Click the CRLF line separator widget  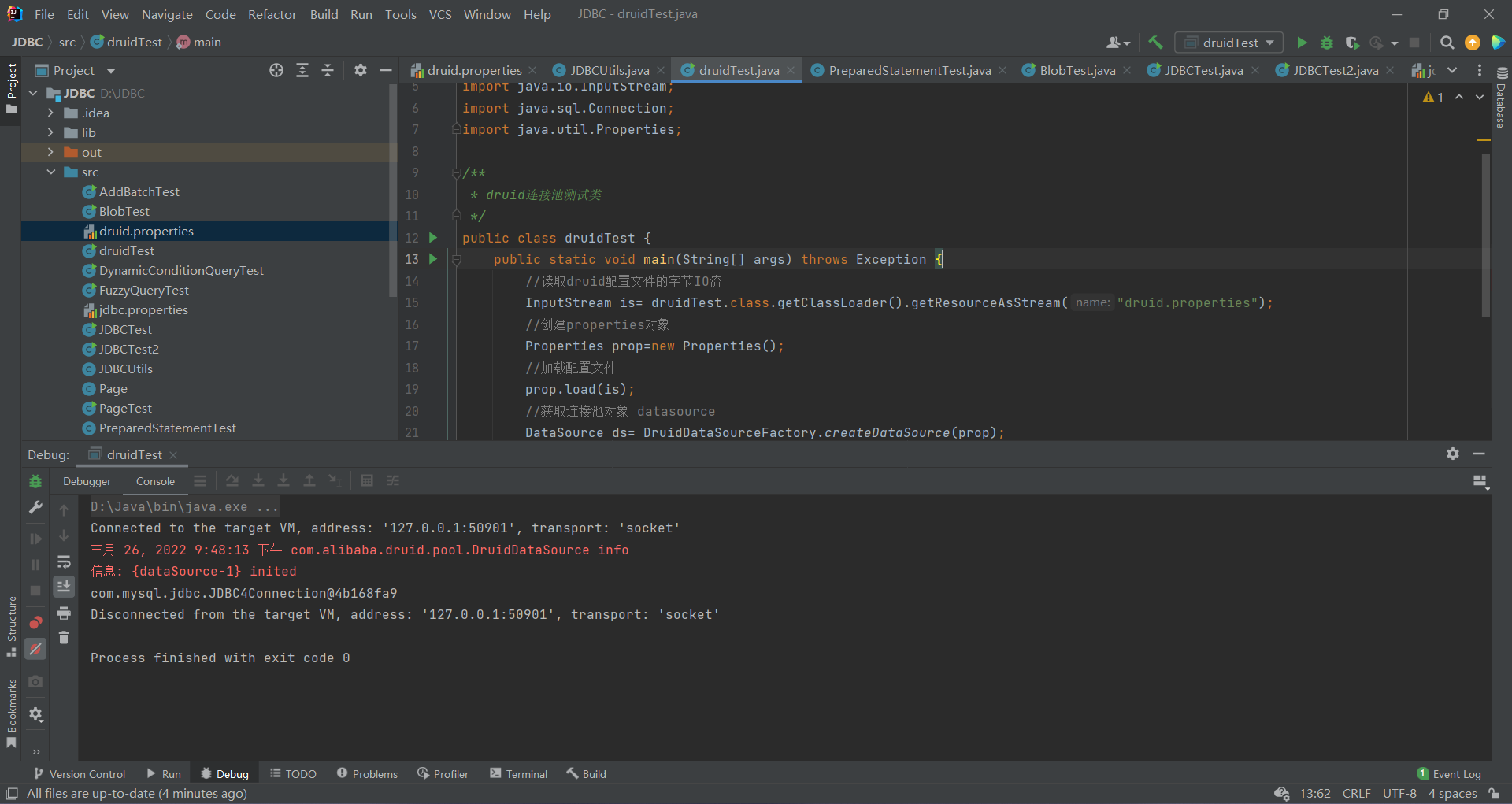(x=1356, y=793)
